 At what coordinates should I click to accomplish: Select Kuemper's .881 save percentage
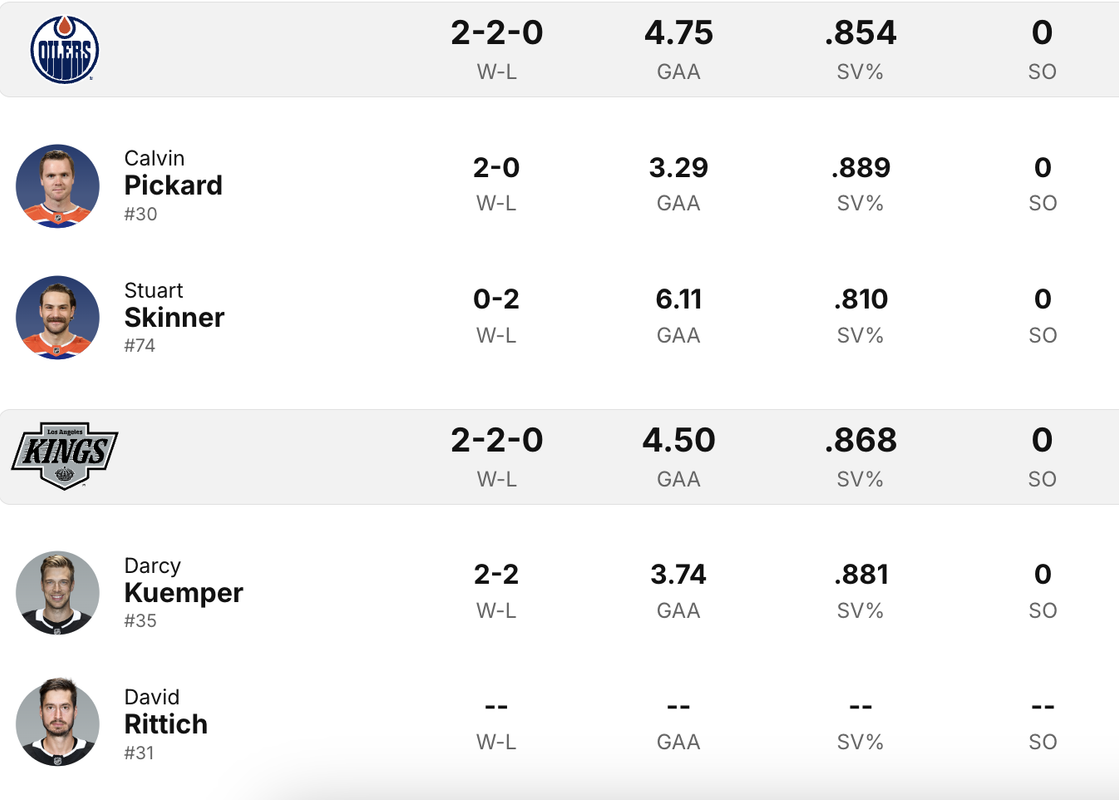pos(860,574)
